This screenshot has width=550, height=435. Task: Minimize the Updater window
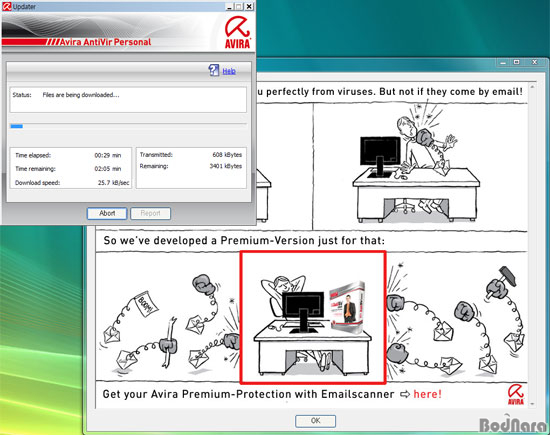pos(229,6)
